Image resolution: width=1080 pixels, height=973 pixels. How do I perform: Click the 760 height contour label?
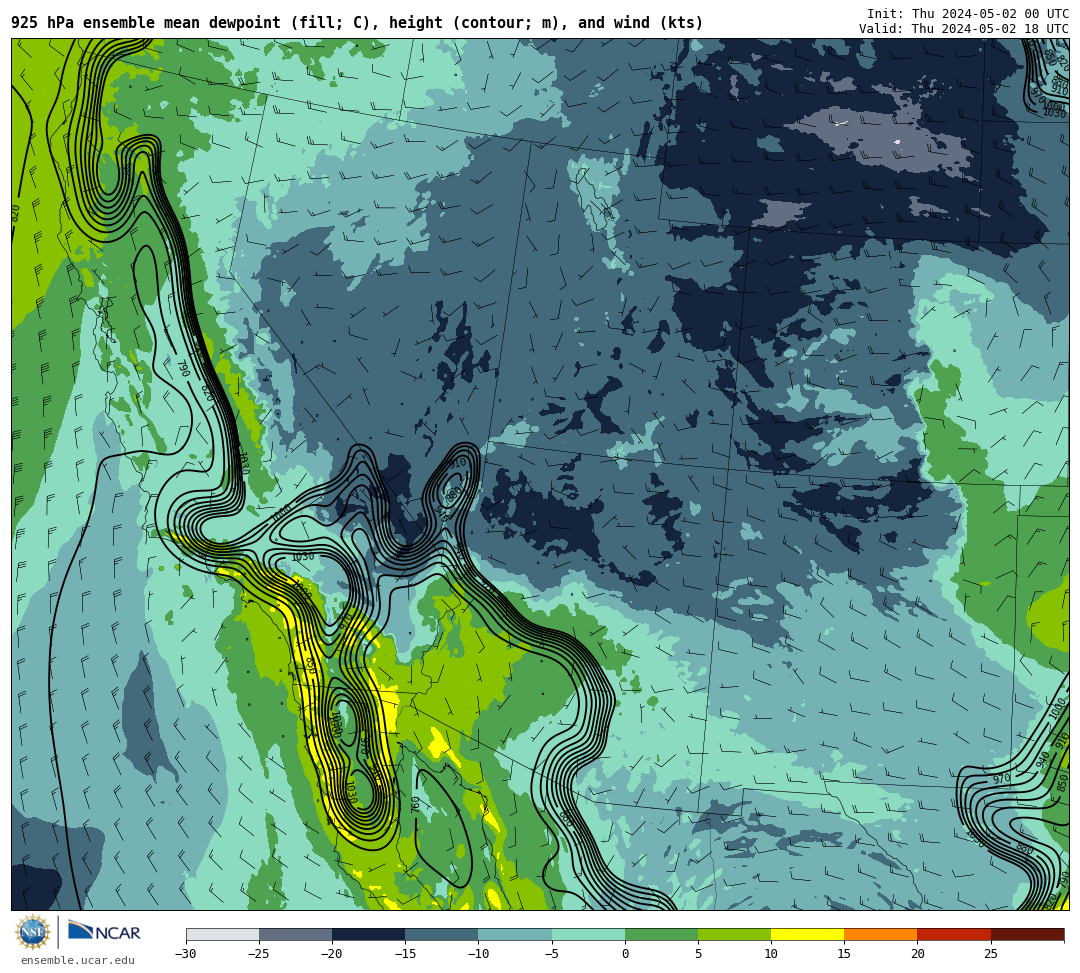pos(415,804)
